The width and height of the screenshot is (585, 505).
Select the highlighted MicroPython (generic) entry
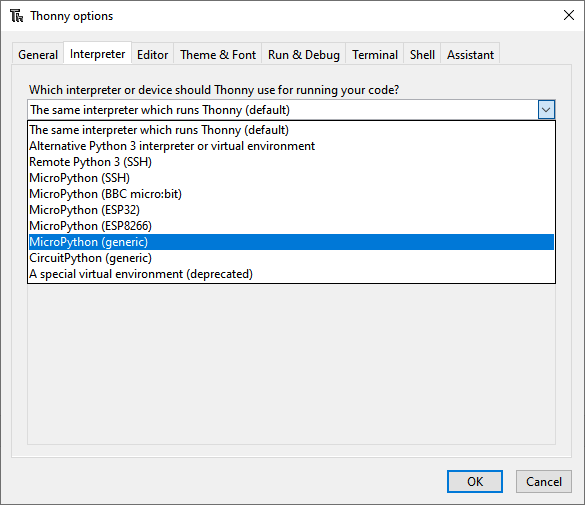pos(291,242)
